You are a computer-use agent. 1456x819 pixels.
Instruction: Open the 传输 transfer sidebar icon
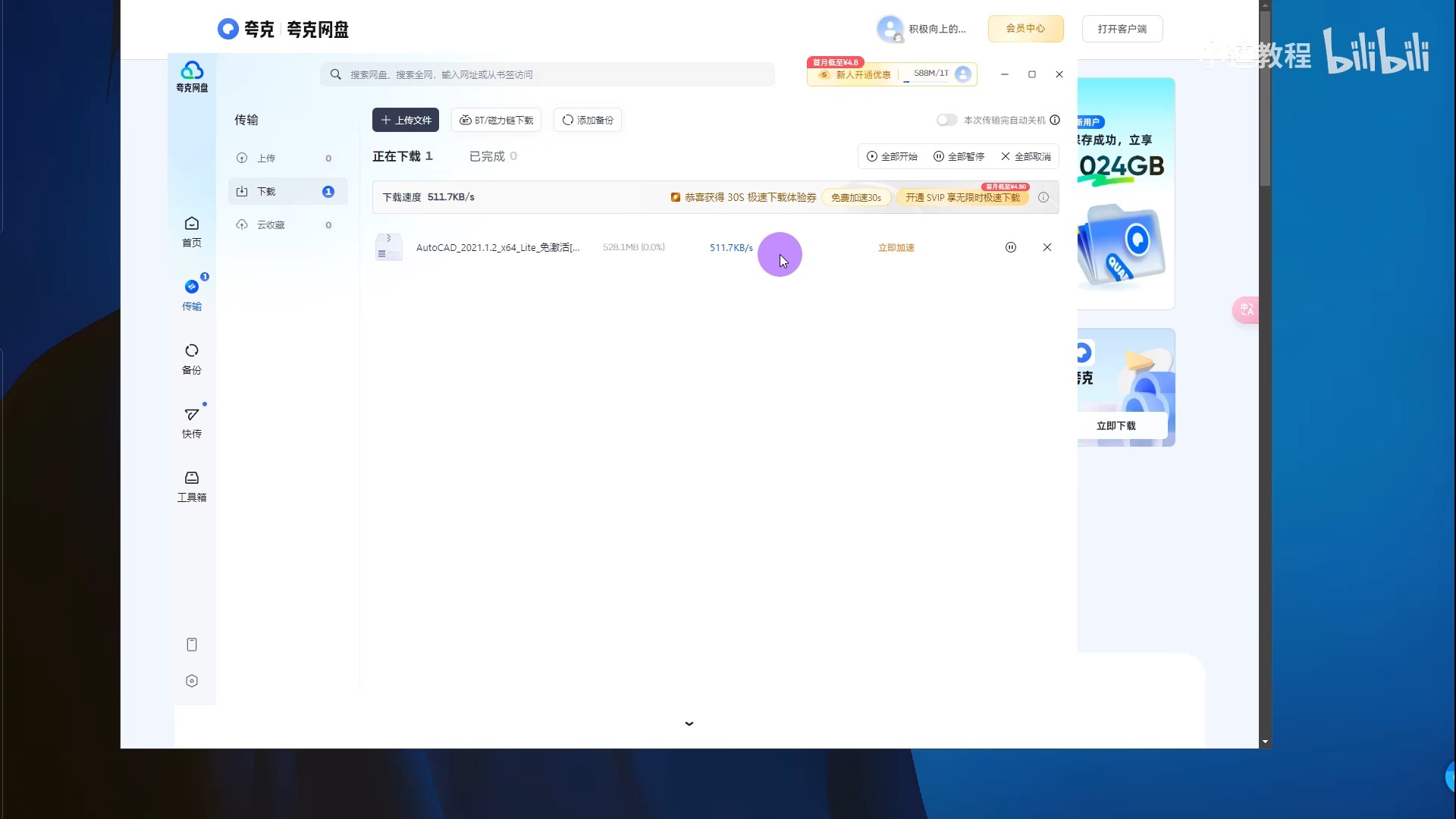click(192, 294)
